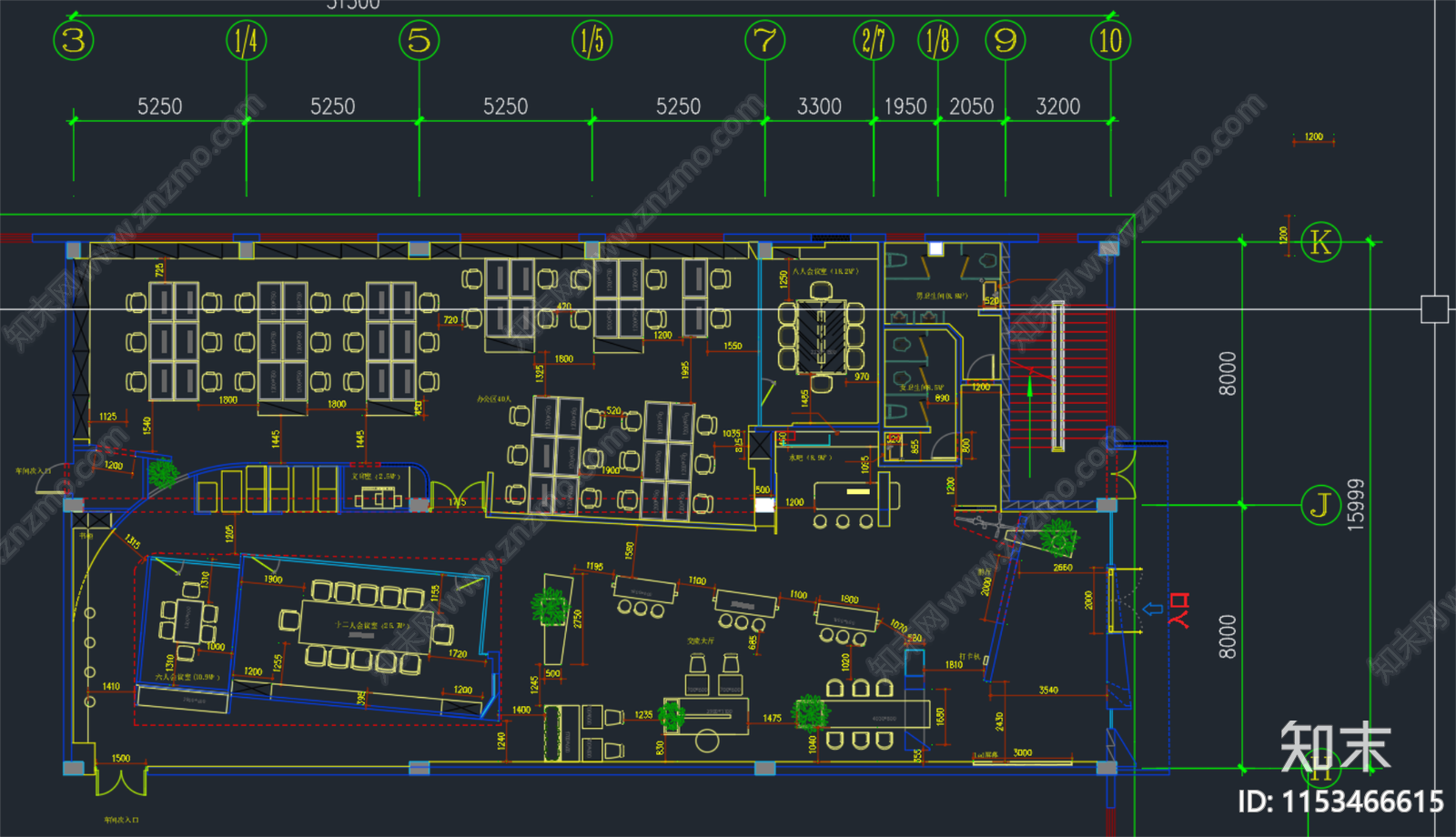Screen dimensions: 1456x837
Task: Select the axis bubble labeled 1/8
Action: (x=937, y=41)
